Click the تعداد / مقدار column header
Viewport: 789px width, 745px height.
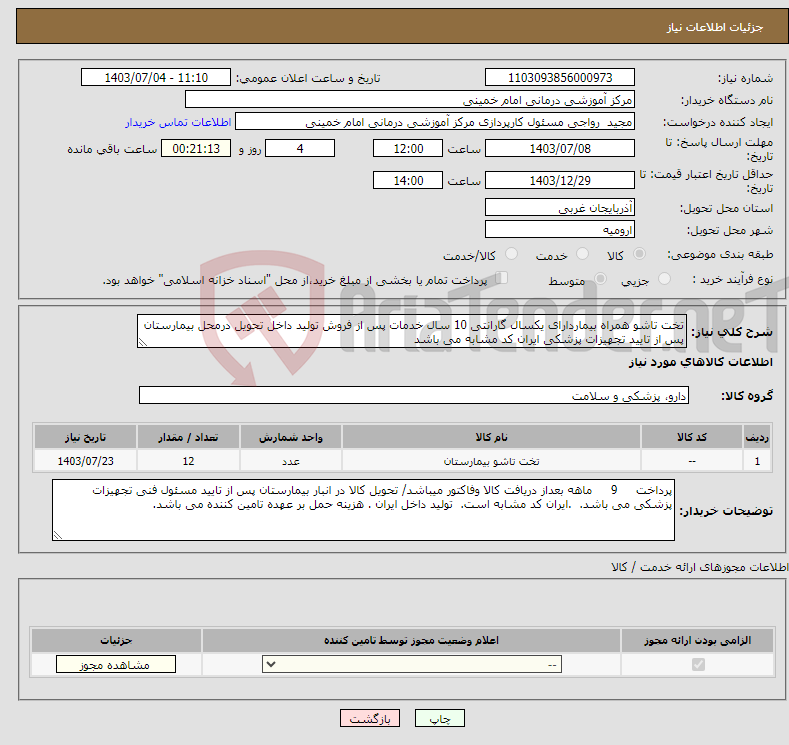point(188,437)
